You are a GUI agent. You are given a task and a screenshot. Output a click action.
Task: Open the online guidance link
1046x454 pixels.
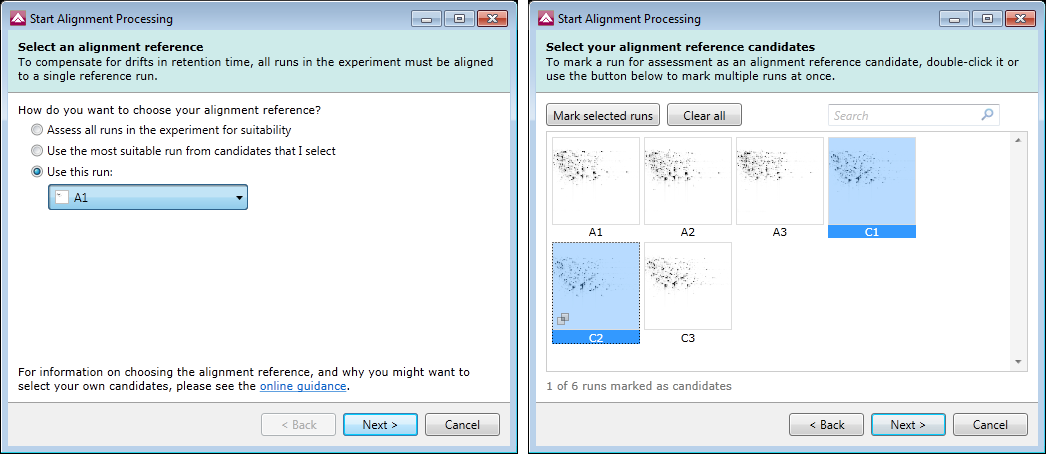tap(303, 386)
